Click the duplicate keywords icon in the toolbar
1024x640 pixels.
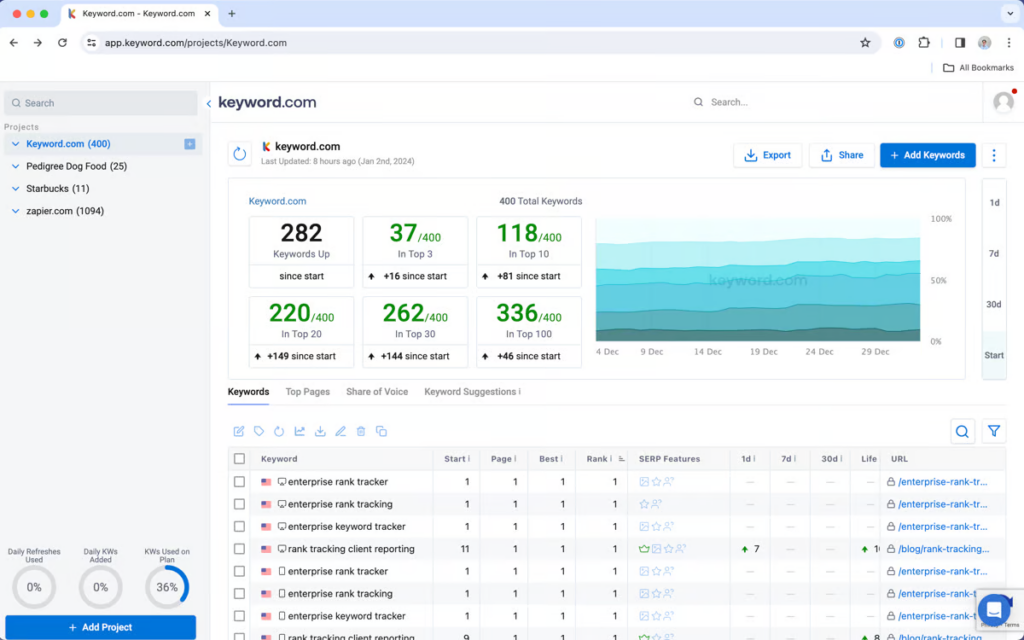coord(381,431)
